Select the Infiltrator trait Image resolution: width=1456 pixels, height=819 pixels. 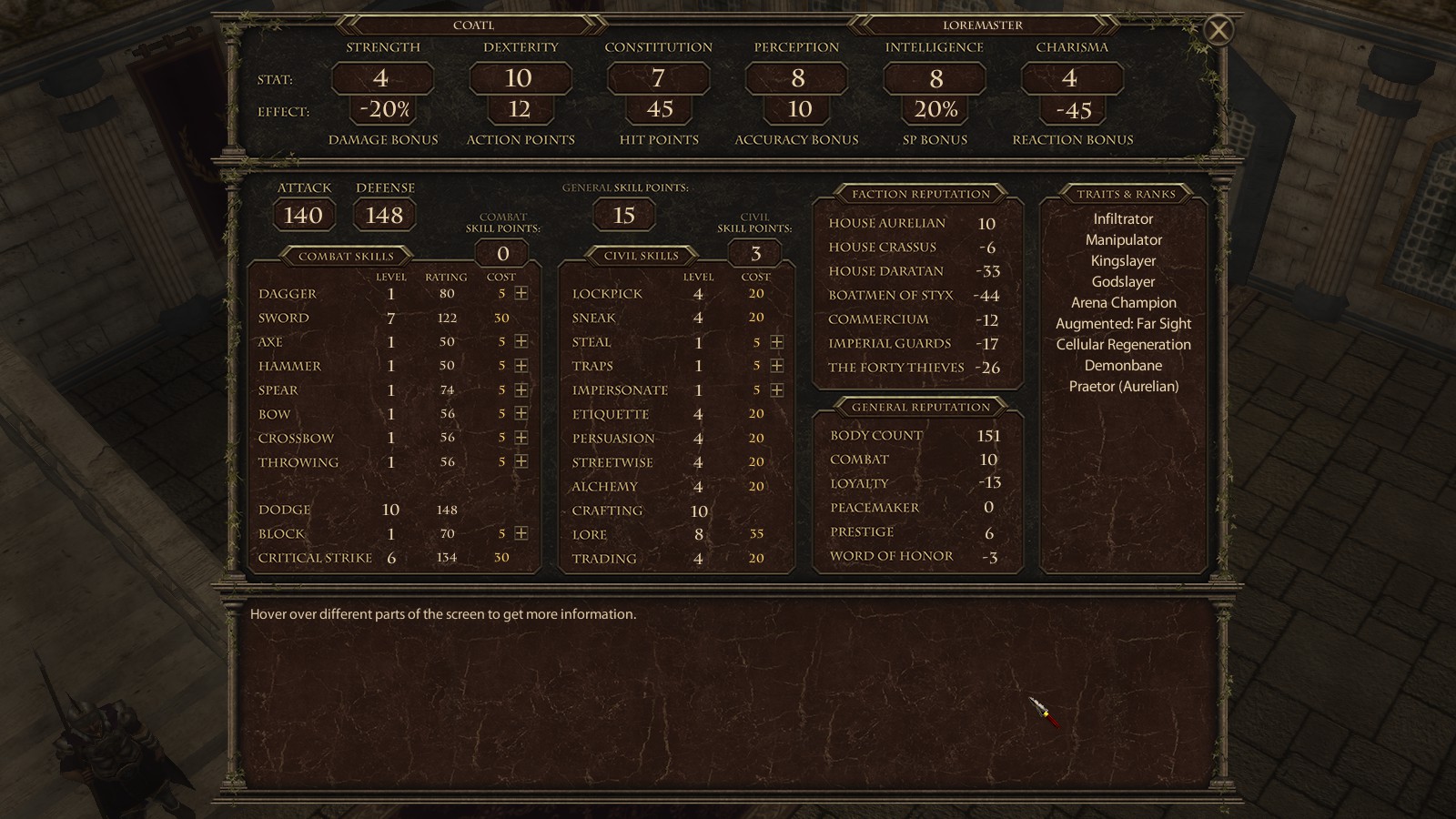[x=1123, y=219]
